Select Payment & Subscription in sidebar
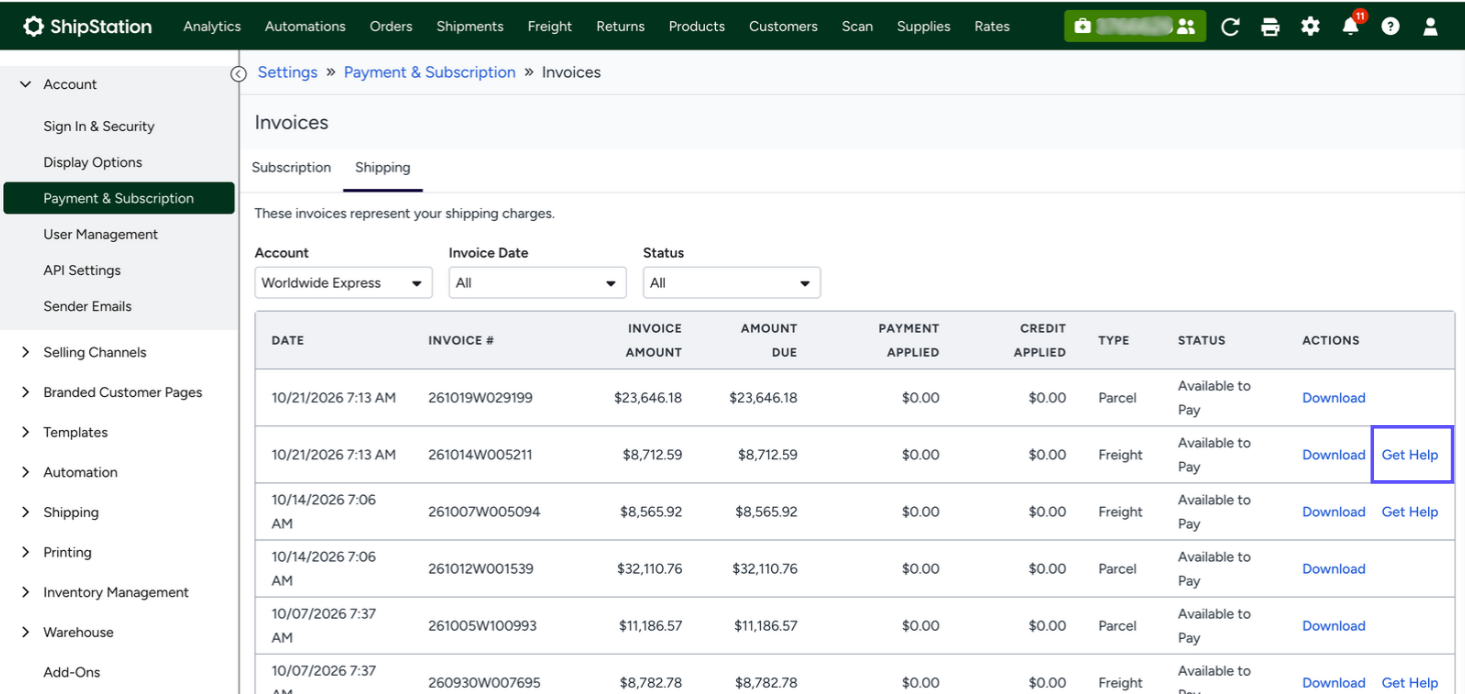Image resolution: width=1465 pixels, height=694 pixels. pyautogui.click(x=119, y=198)
